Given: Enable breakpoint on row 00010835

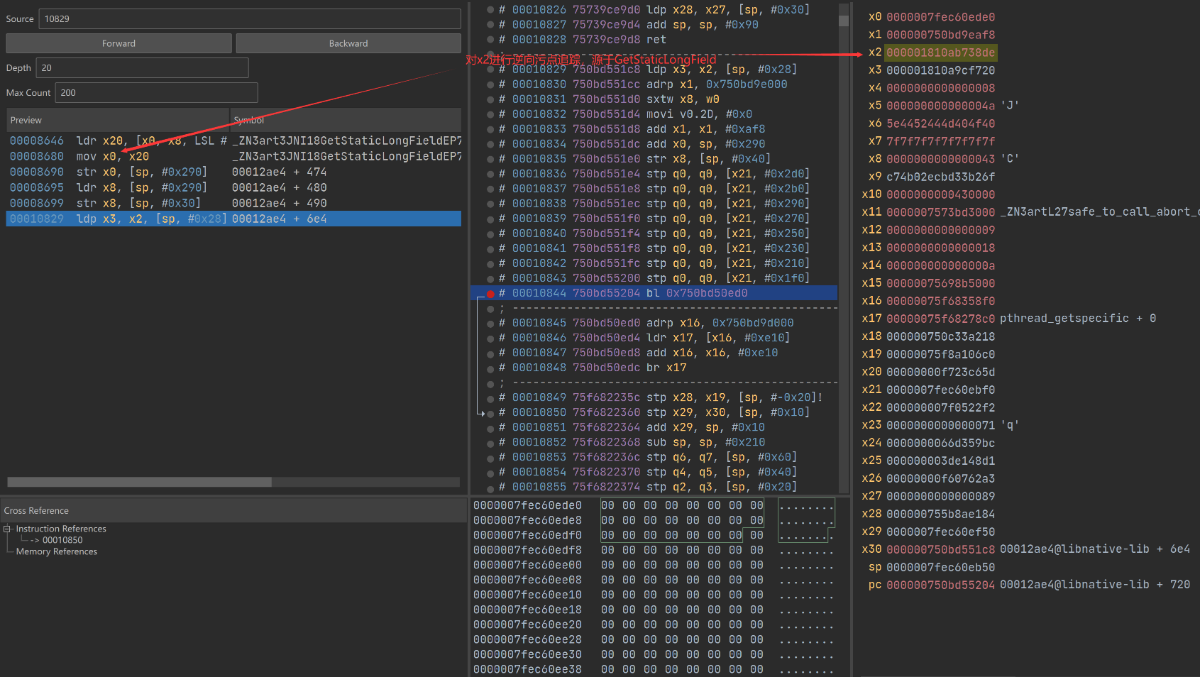Looking at the screenshot, I should (x=490, y=159).
